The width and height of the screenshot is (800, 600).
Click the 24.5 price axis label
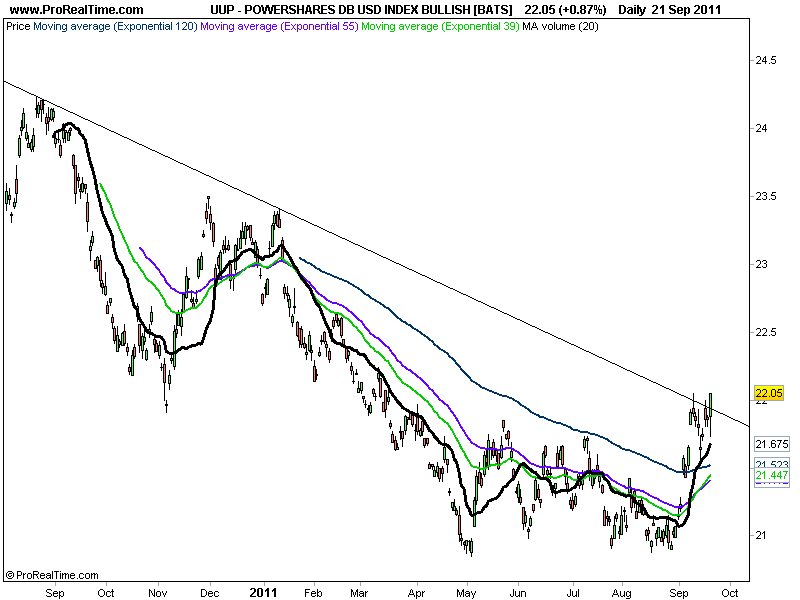(x=766, y=60)
